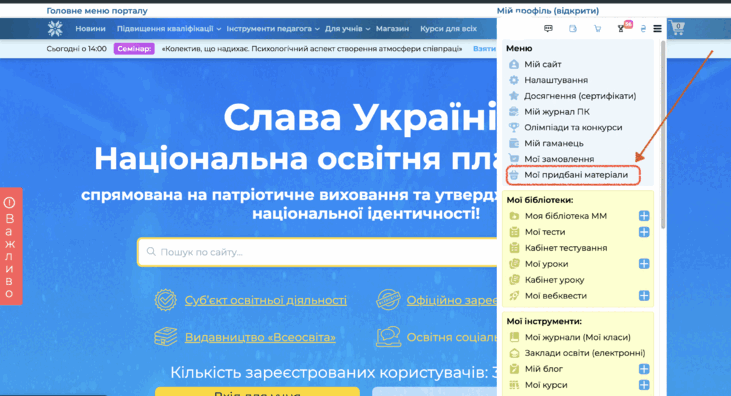Click the chat bubbles icon beside Освітня соціаль…
The height and width of the screenshot is (396, 731).
tap(388, 337)
